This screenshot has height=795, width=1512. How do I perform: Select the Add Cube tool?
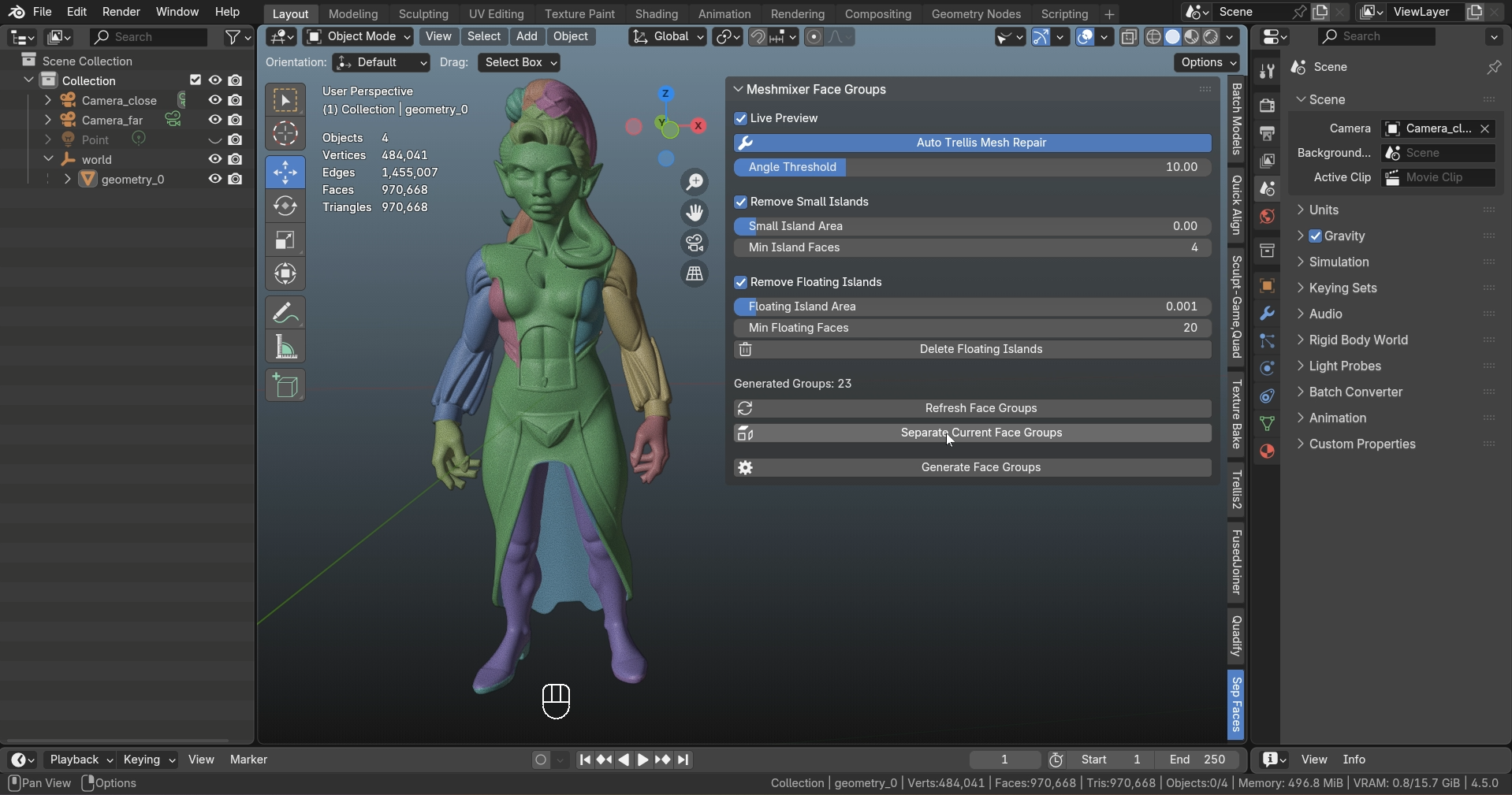tap(285, 385)
